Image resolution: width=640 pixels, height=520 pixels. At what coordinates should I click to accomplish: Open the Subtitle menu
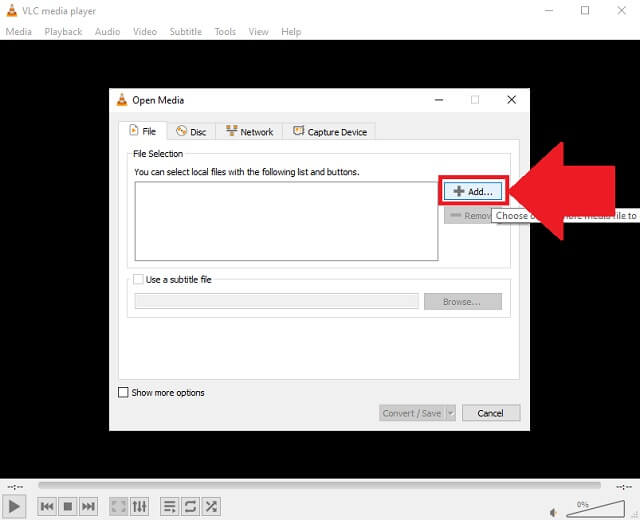186,31
